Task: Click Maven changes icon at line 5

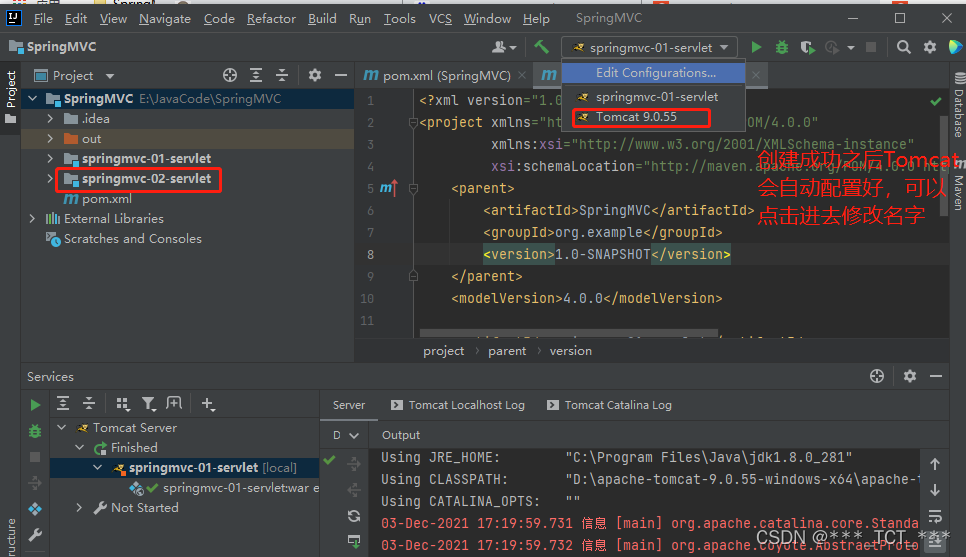Action: point(389,188)
